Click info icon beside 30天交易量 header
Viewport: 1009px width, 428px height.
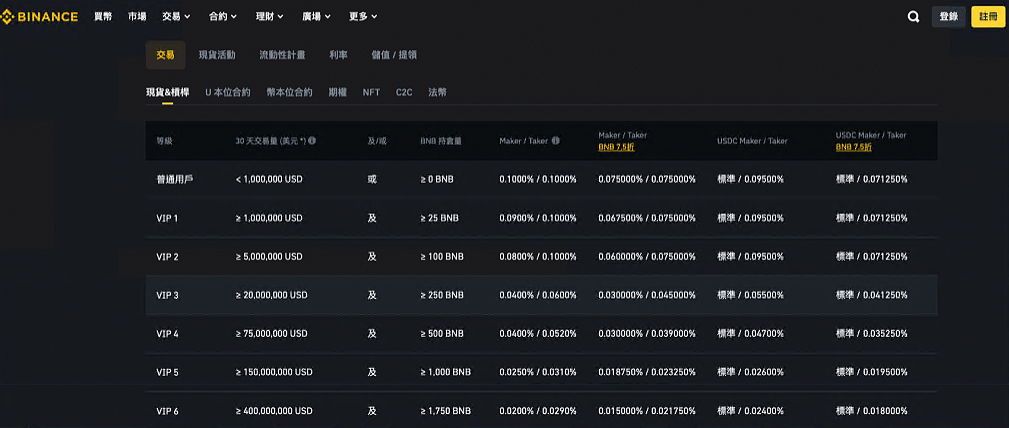(x=312, y=140)
